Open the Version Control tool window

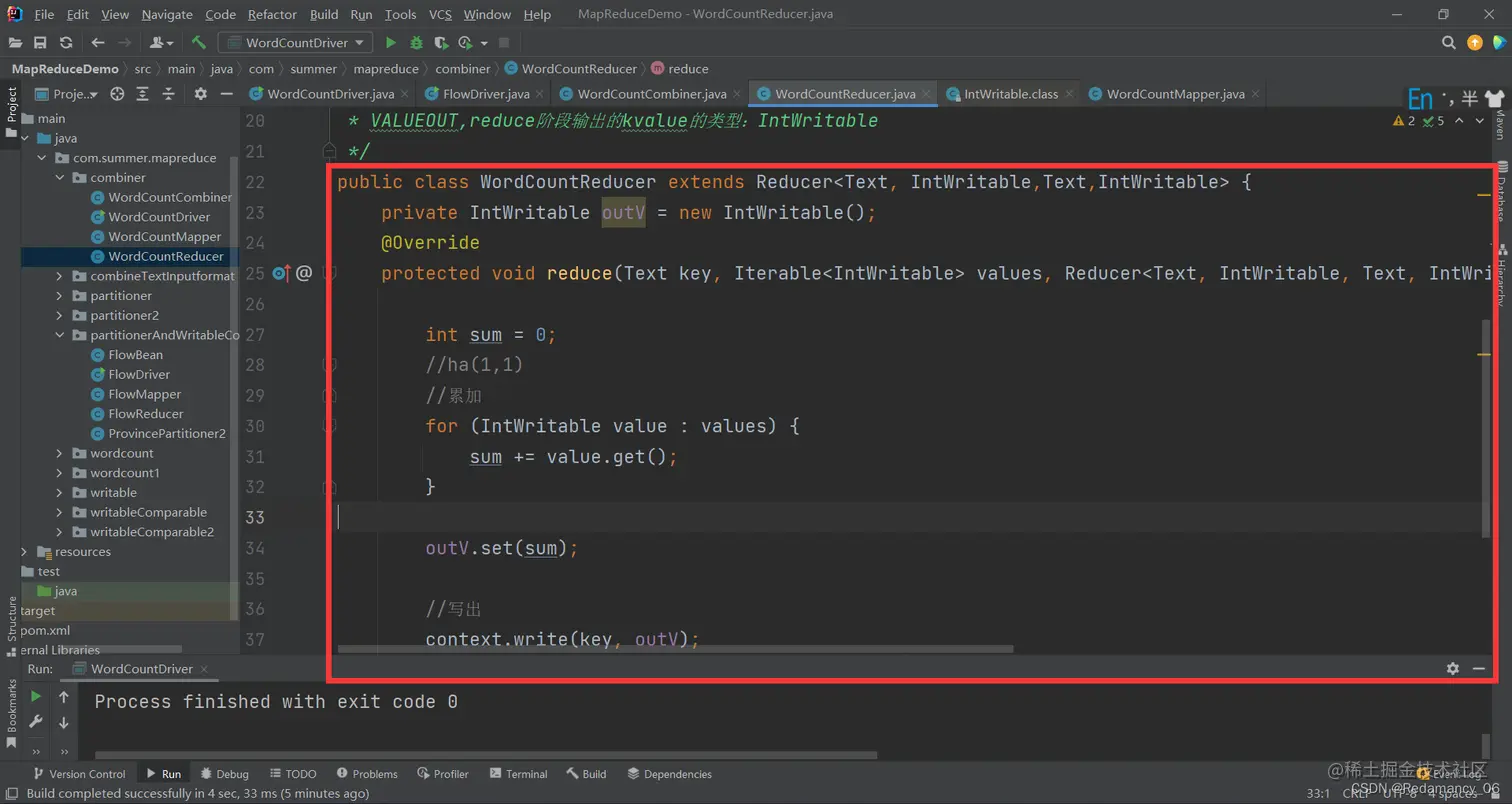click(x=79, y=774)
